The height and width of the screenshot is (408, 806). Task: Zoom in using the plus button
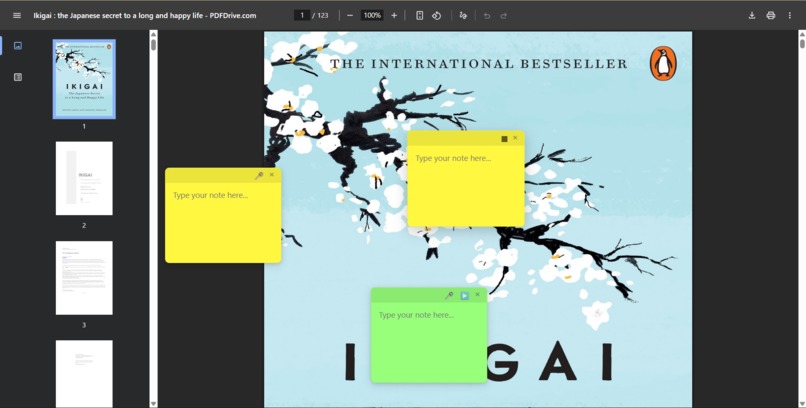tap(394, 15)
